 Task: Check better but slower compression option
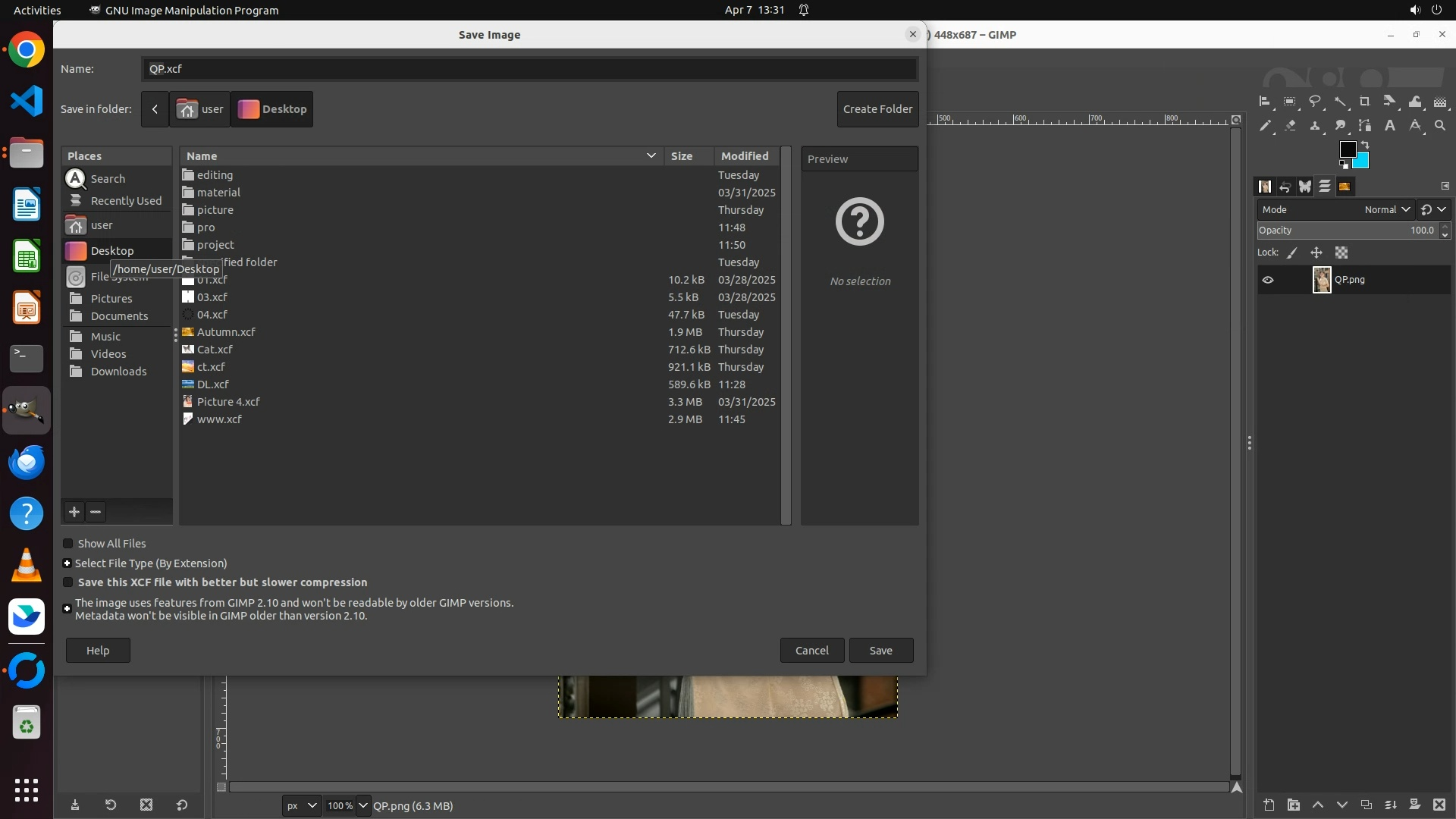coord(68,582)
